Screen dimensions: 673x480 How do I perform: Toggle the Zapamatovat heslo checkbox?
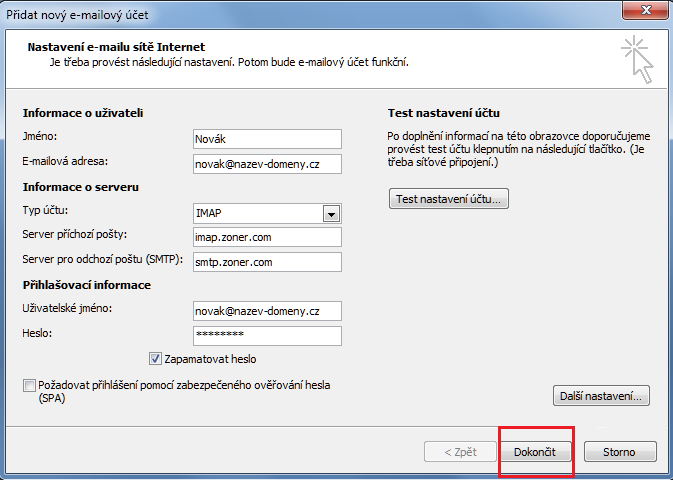pos(155,359)
